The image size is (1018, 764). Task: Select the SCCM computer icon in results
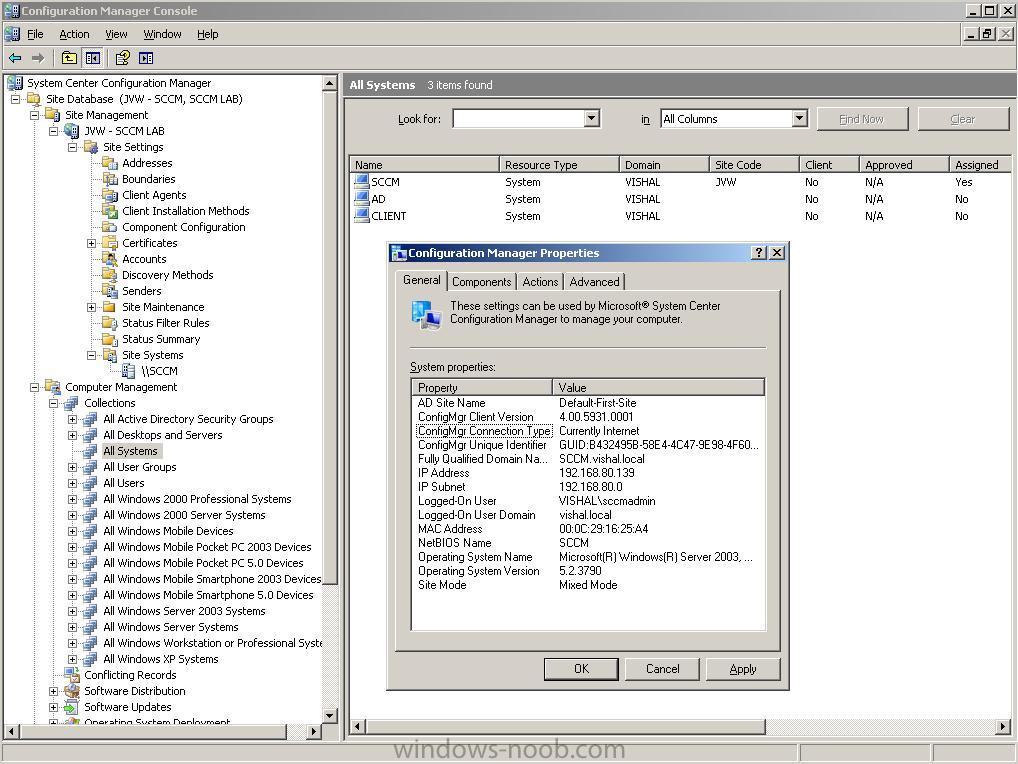[361, 182]
